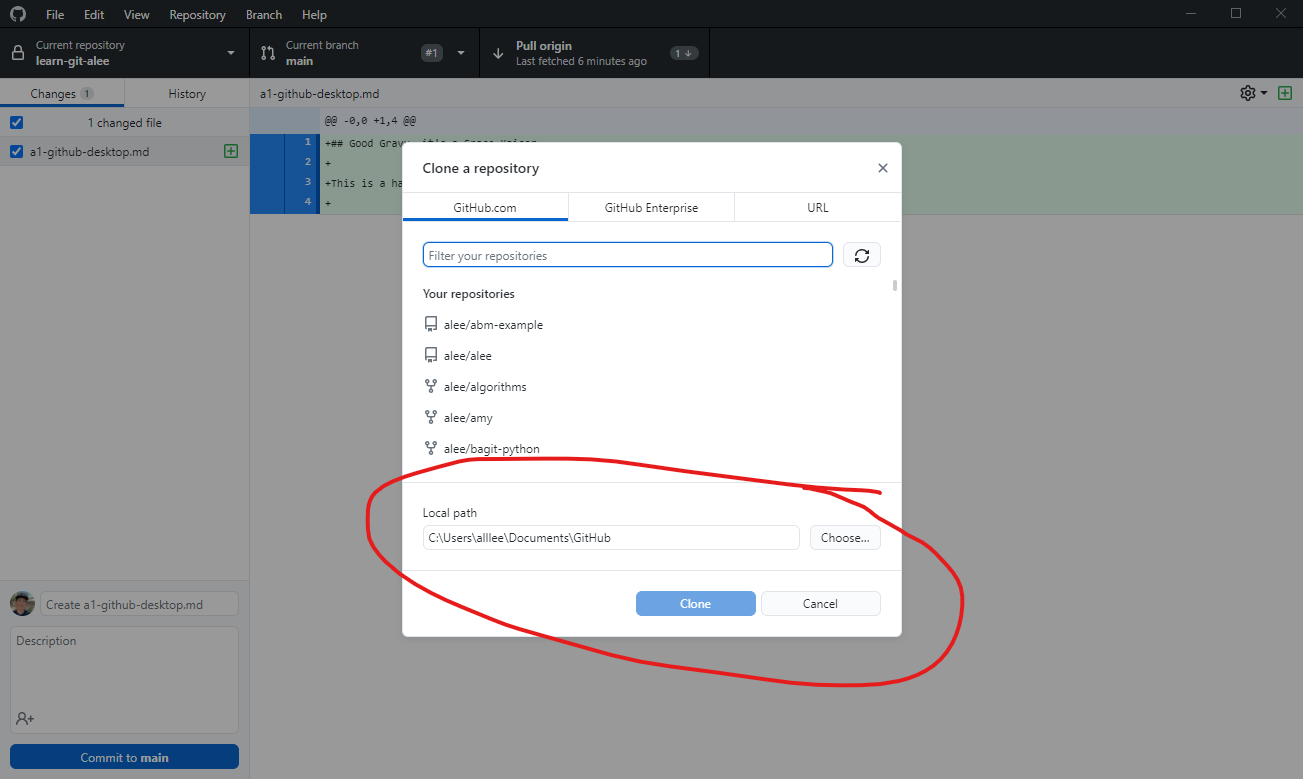Select the alee/algorithms repository

[652, 387]
